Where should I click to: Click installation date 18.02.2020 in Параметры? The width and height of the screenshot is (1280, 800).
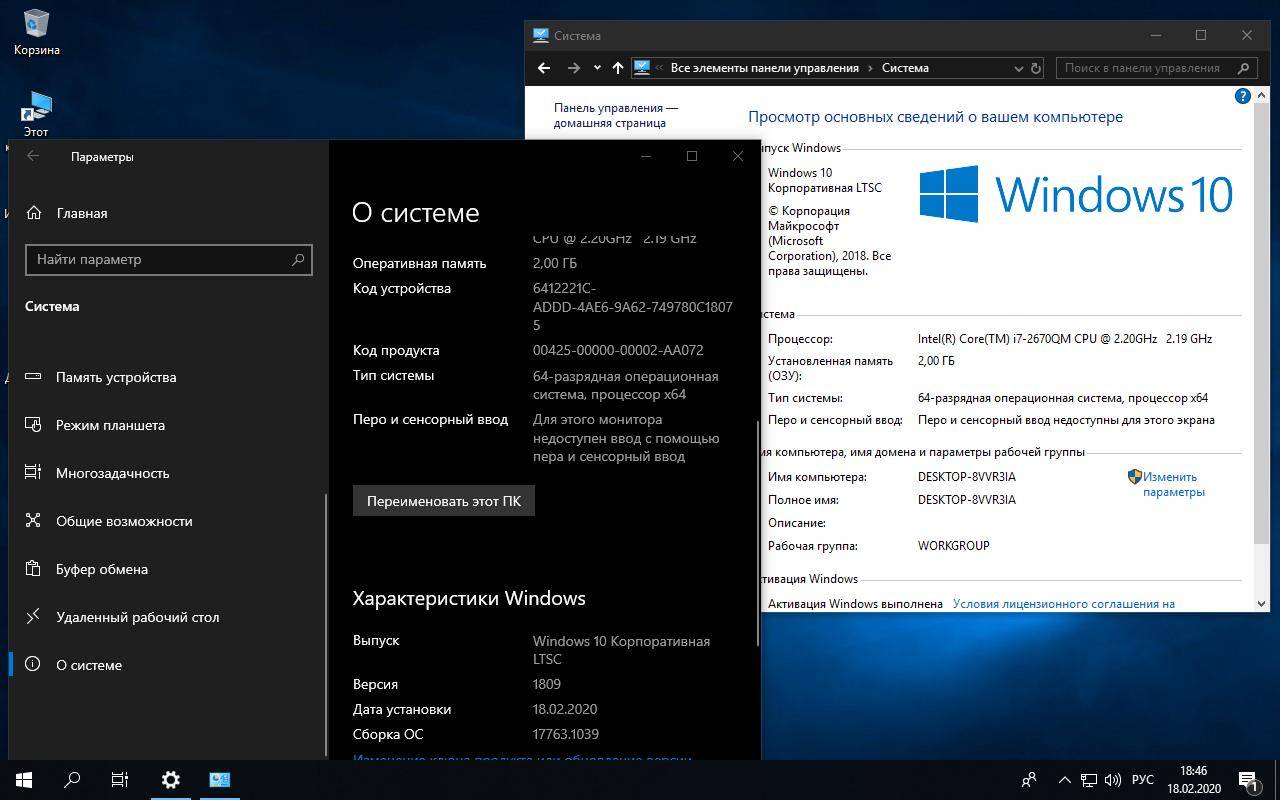(565, 709)
